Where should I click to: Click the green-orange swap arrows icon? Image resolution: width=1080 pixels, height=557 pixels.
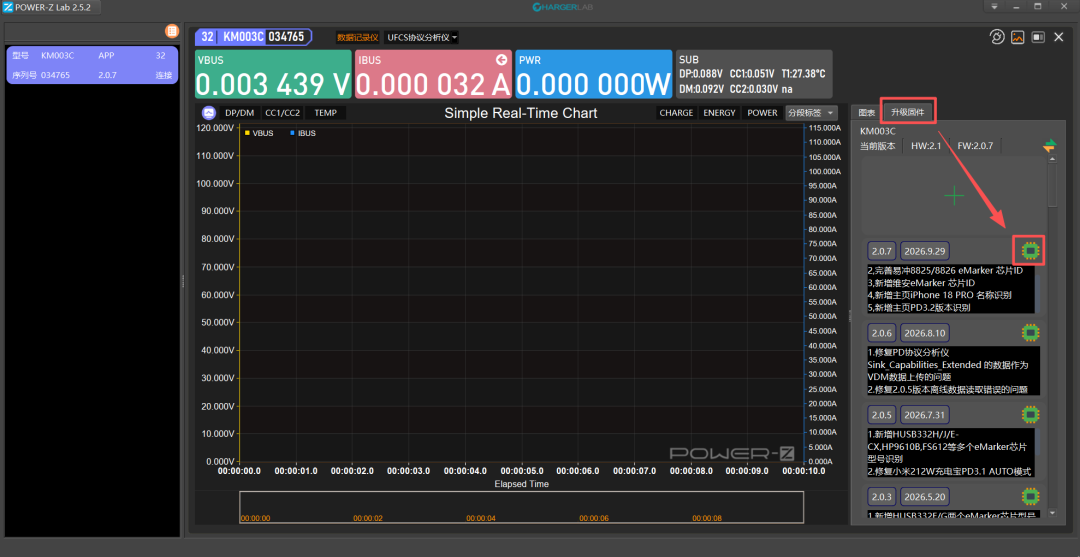(x=1049, y=146)
